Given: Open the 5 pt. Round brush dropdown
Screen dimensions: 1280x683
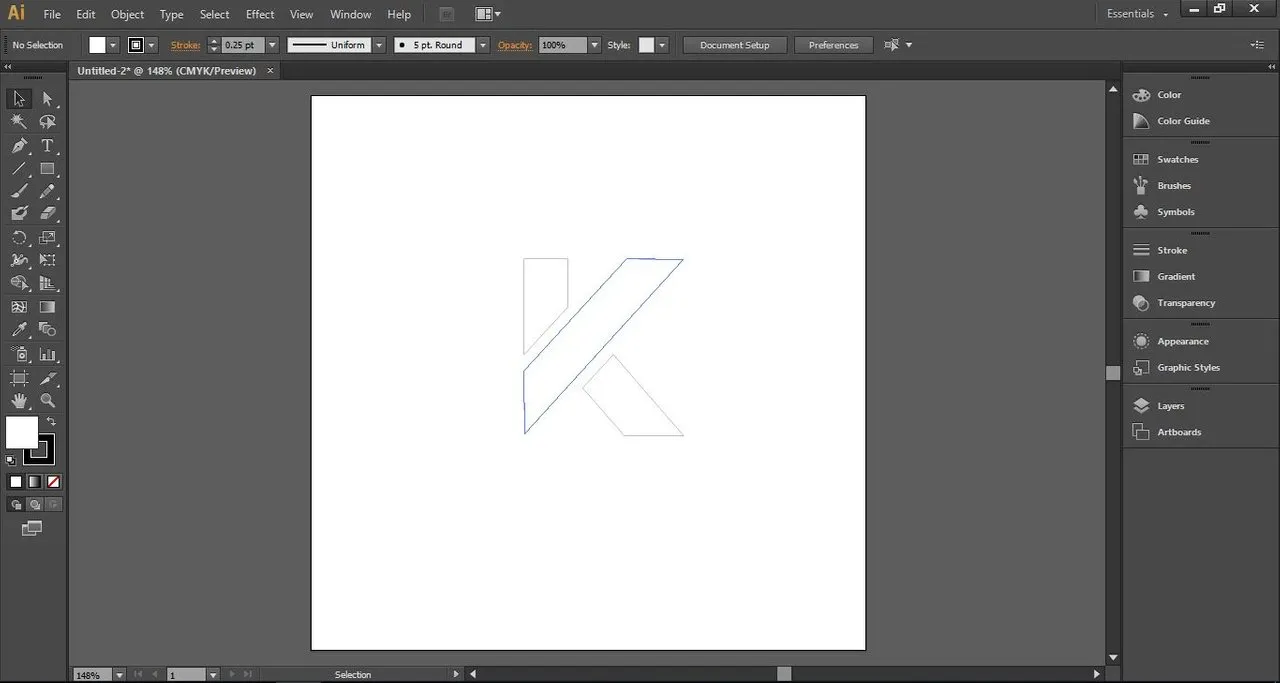Looking at the screenshot, I should point(483,45).
